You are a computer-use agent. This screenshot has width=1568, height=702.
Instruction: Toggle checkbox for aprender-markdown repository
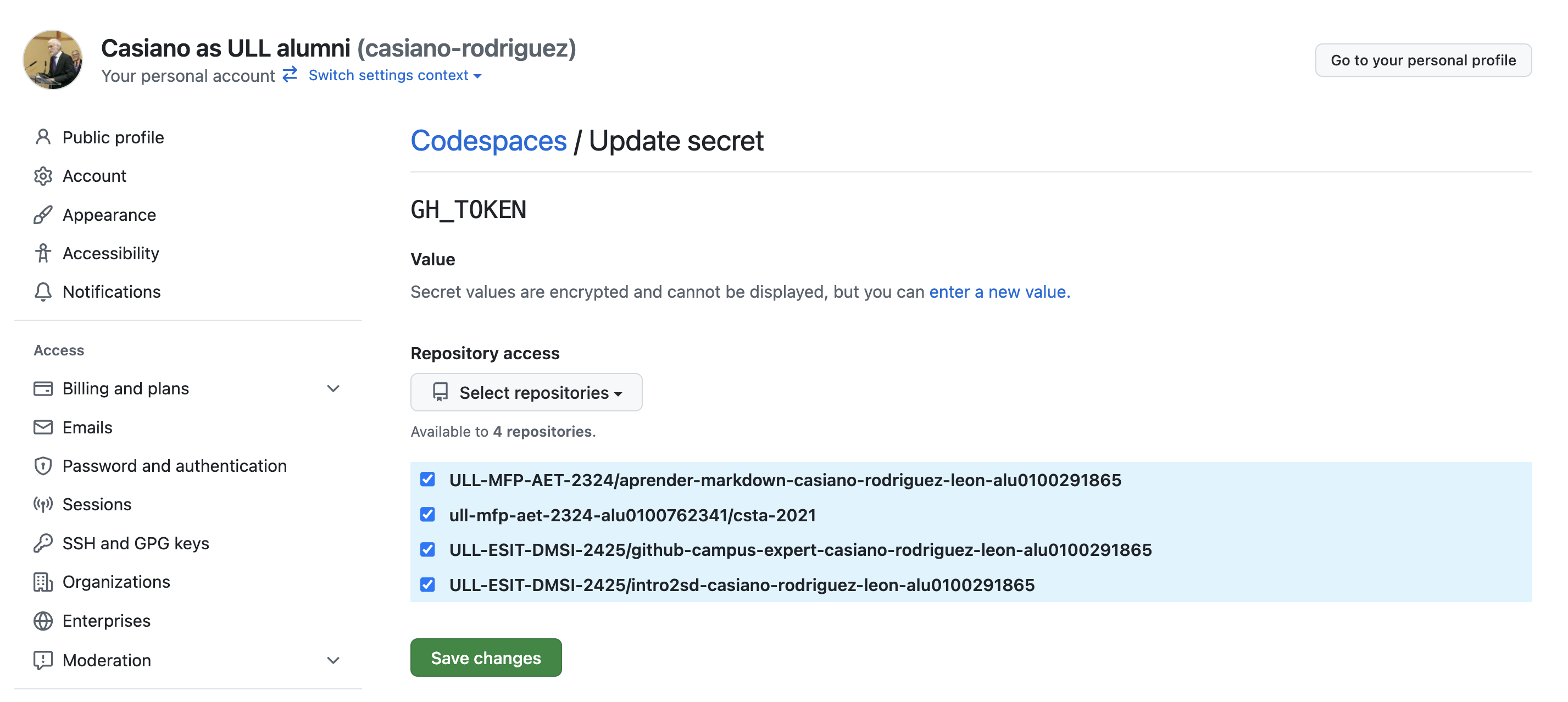[x=428, y=479]
